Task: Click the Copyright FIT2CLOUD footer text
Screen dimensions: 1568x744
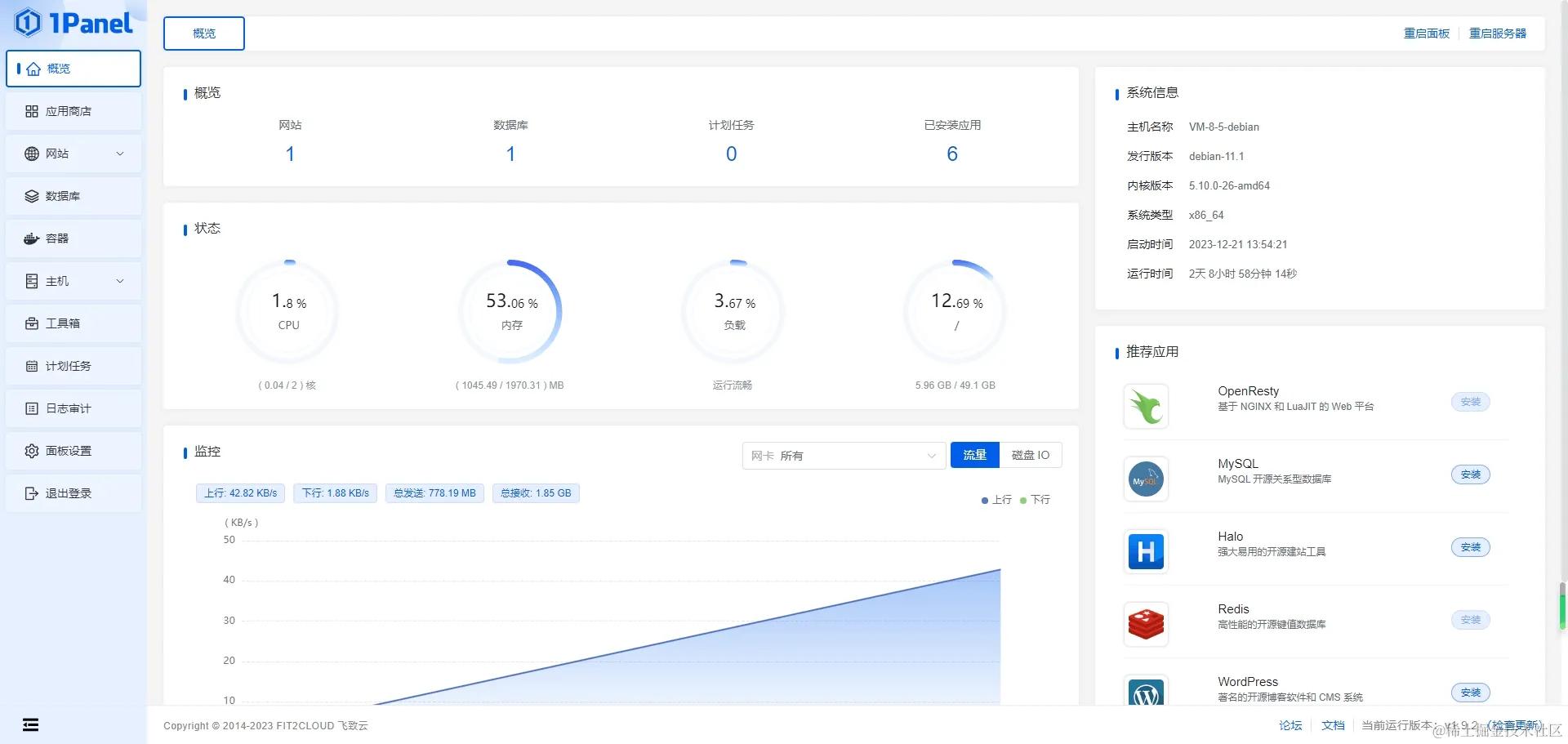Action: pyautogui.click(x=265, y=725)
